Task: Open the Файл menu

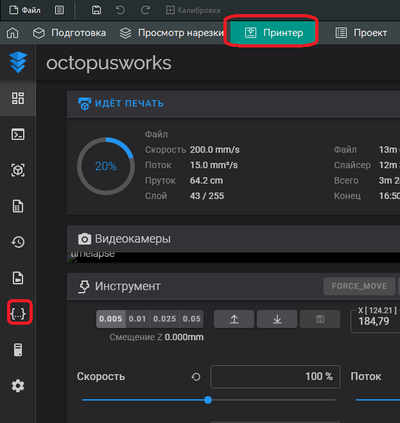Action: tap(25, 10)
